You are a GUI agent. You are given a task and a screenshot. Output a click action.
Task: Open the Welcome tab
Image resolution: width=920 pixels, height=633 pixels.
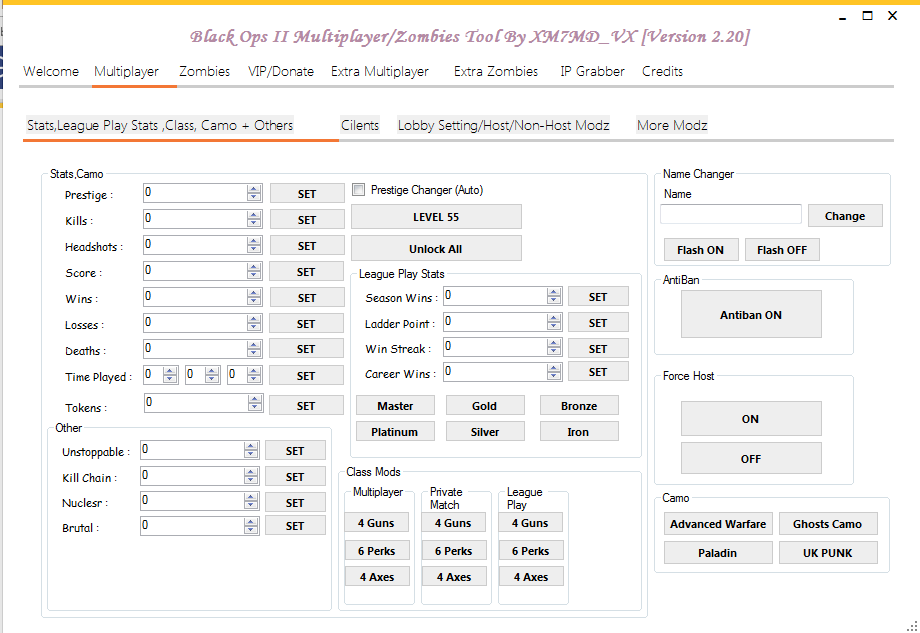pos(51,72)
